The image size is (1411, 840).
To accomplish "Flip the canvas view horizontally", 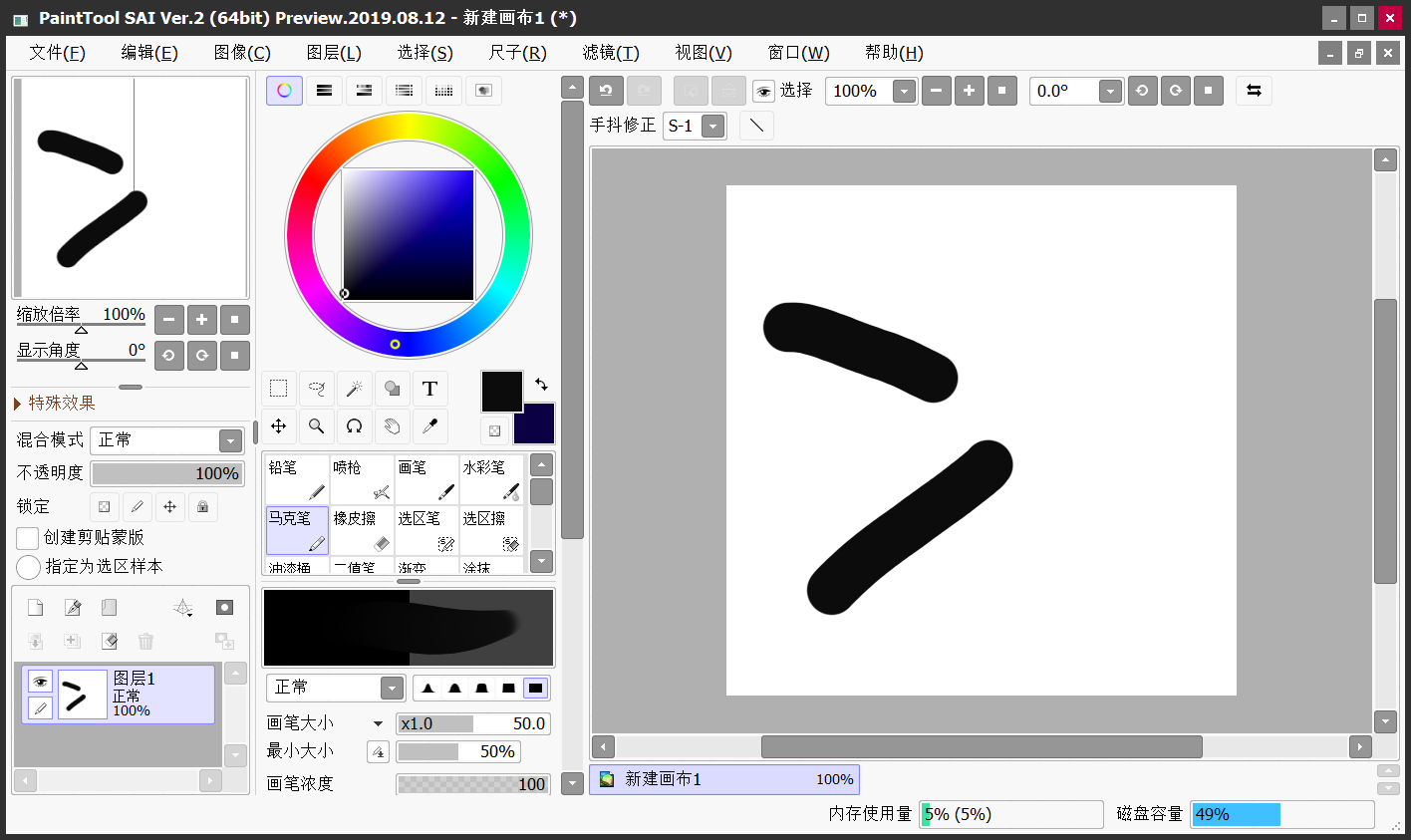I will 1254,91.
